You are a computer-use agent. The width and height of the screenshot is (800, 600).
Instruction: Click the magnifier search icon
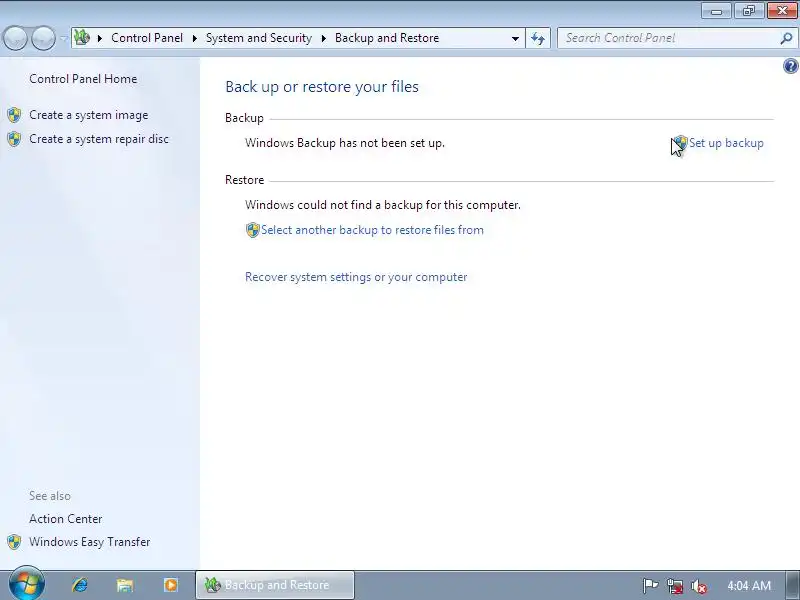786,38
